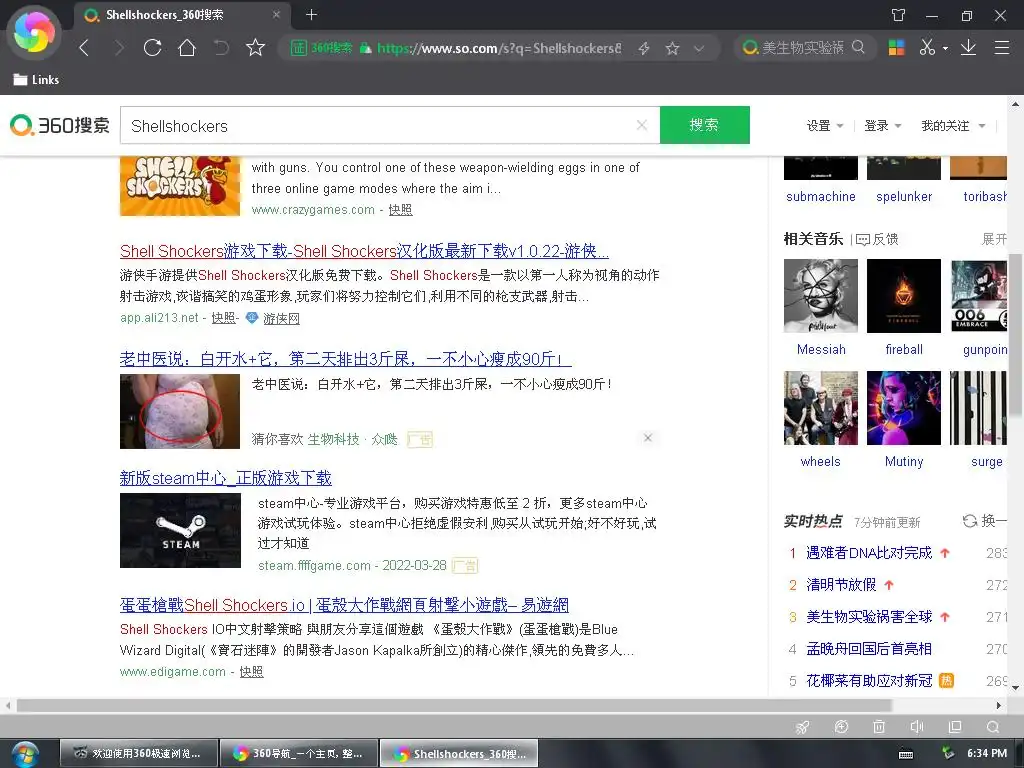Click the star favorites icon in toolbar
Image resolution: width=1024 pixels, height=768 pixels.
tap(255, 48)
